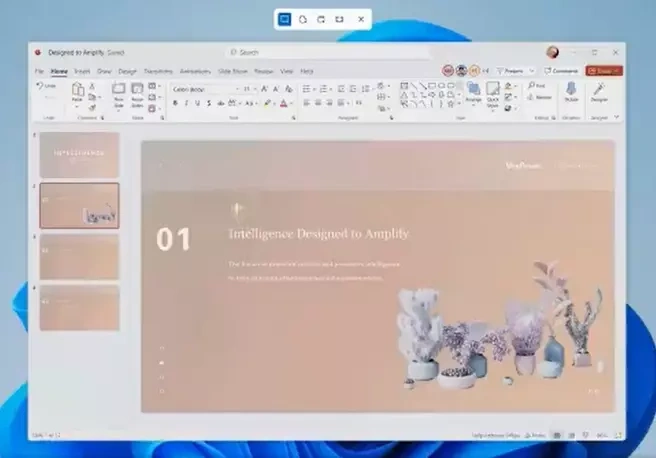Select slide 3 thumbnail
The height and width of the screenshot is (458, 656).
[79, 257]
